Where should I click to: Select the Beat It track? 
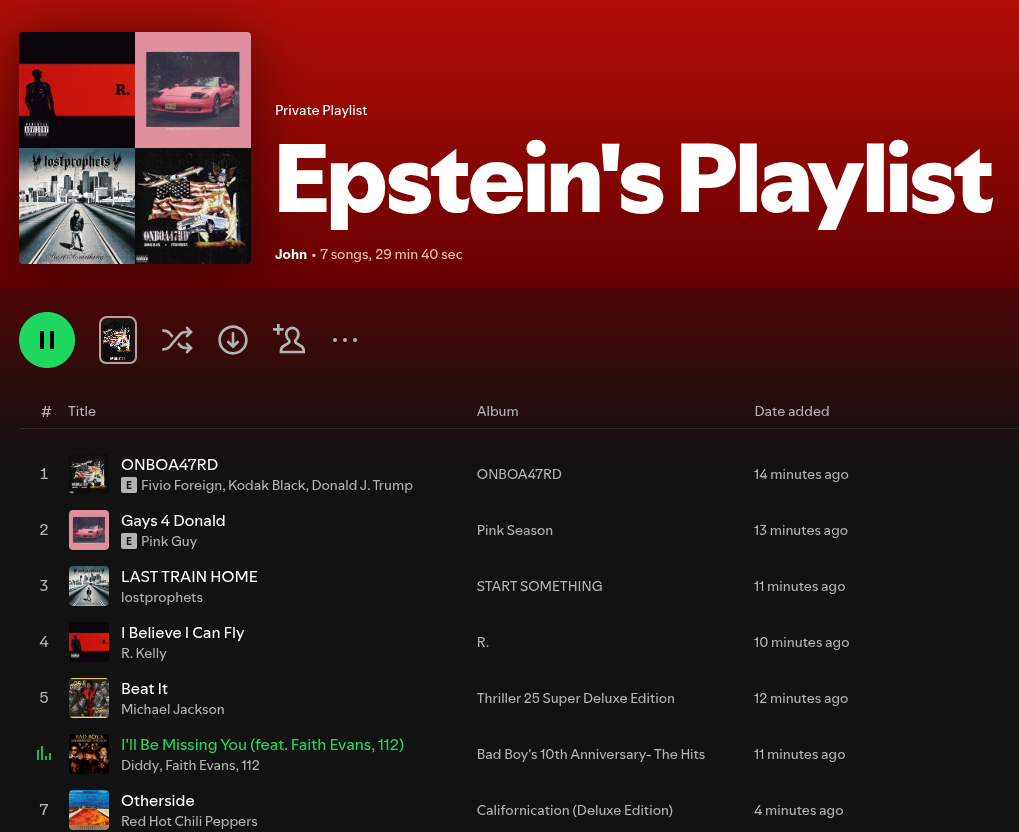click(x=144, y=688)
